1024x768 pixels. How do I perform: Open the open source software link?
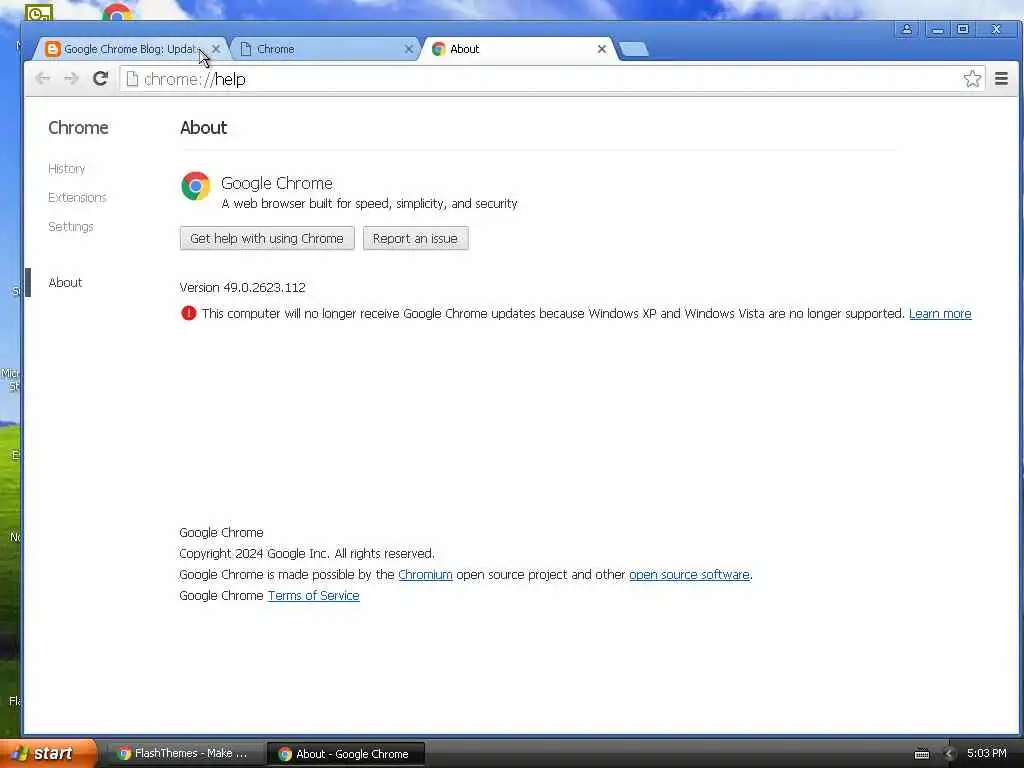click(689, 575)
